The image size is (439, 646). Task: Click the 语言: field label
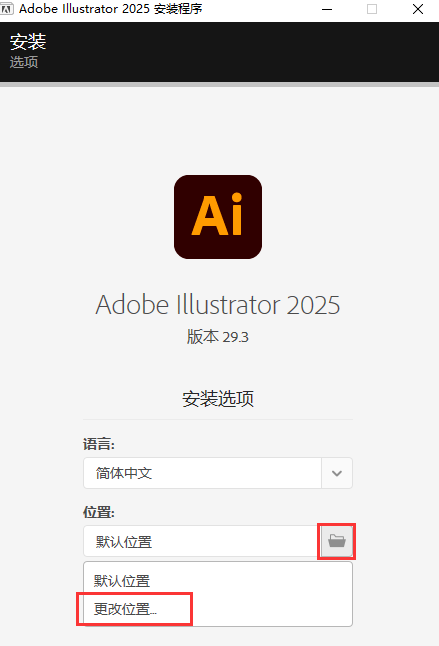pyautogui.click(x=99, y=444)
